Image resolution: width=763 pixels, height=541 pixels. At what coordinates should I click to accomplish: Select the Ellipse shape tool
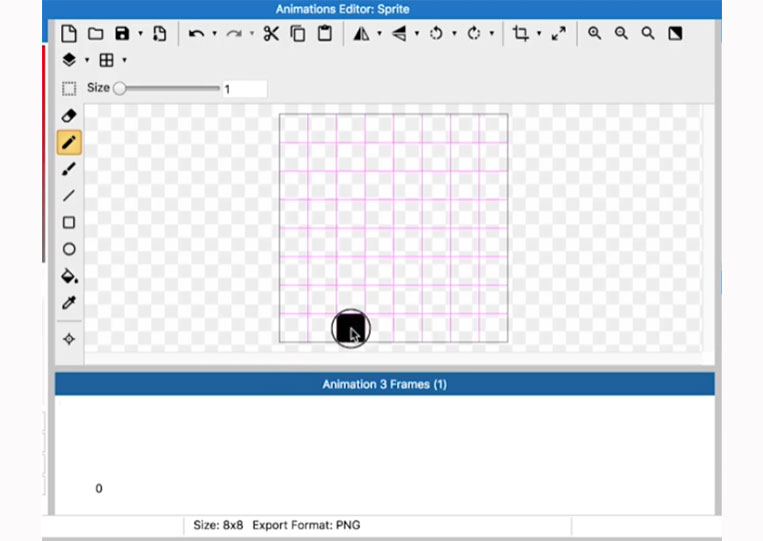(x=69, y=249)
